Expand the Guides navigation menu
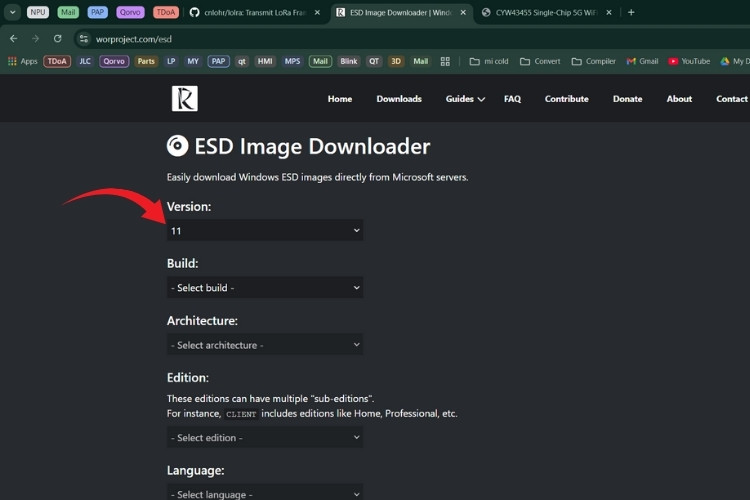 click(x=465, y=99)
